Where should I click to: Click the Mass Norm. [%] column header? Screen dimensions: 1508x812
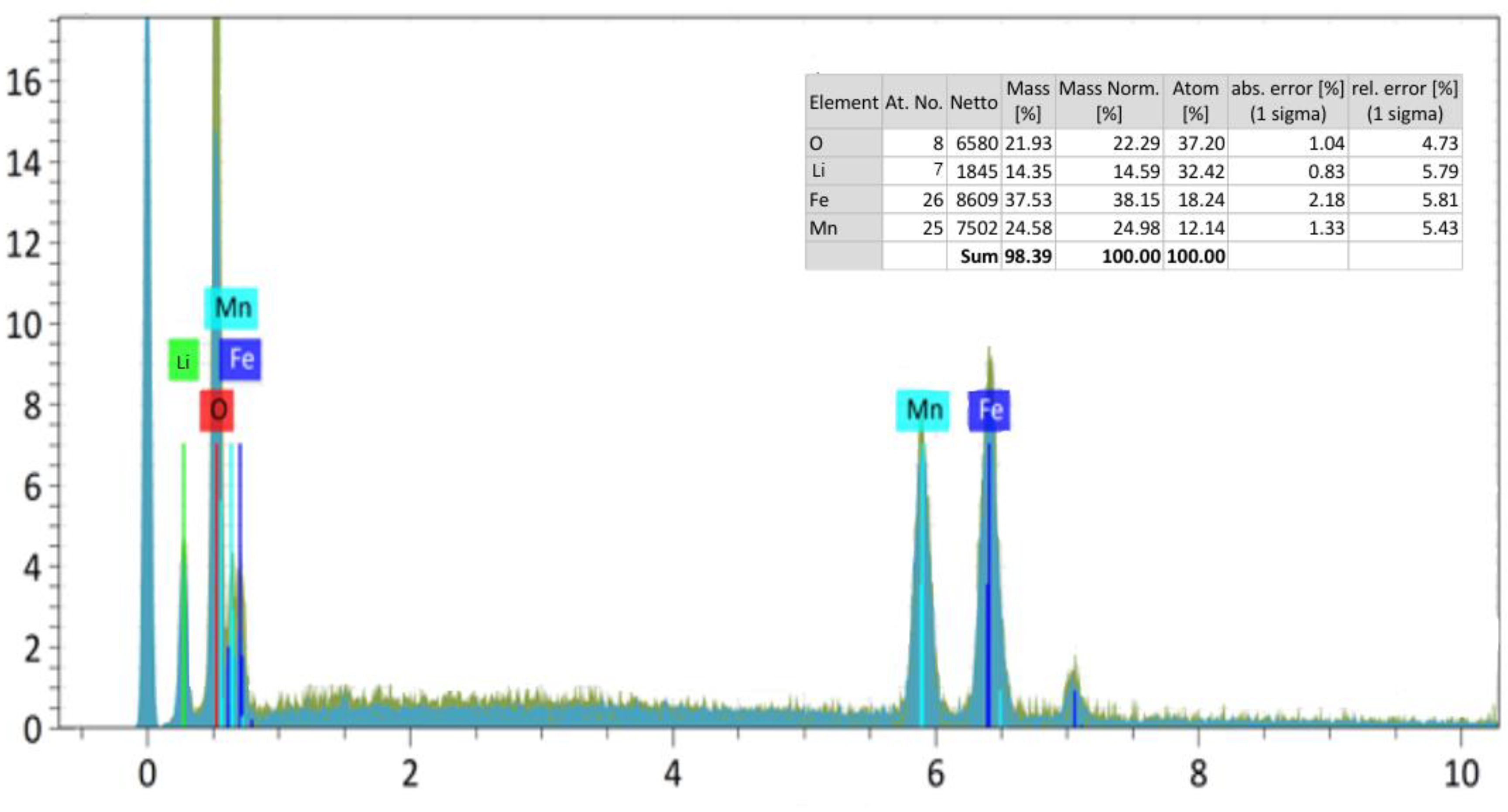coord(1109,101)
